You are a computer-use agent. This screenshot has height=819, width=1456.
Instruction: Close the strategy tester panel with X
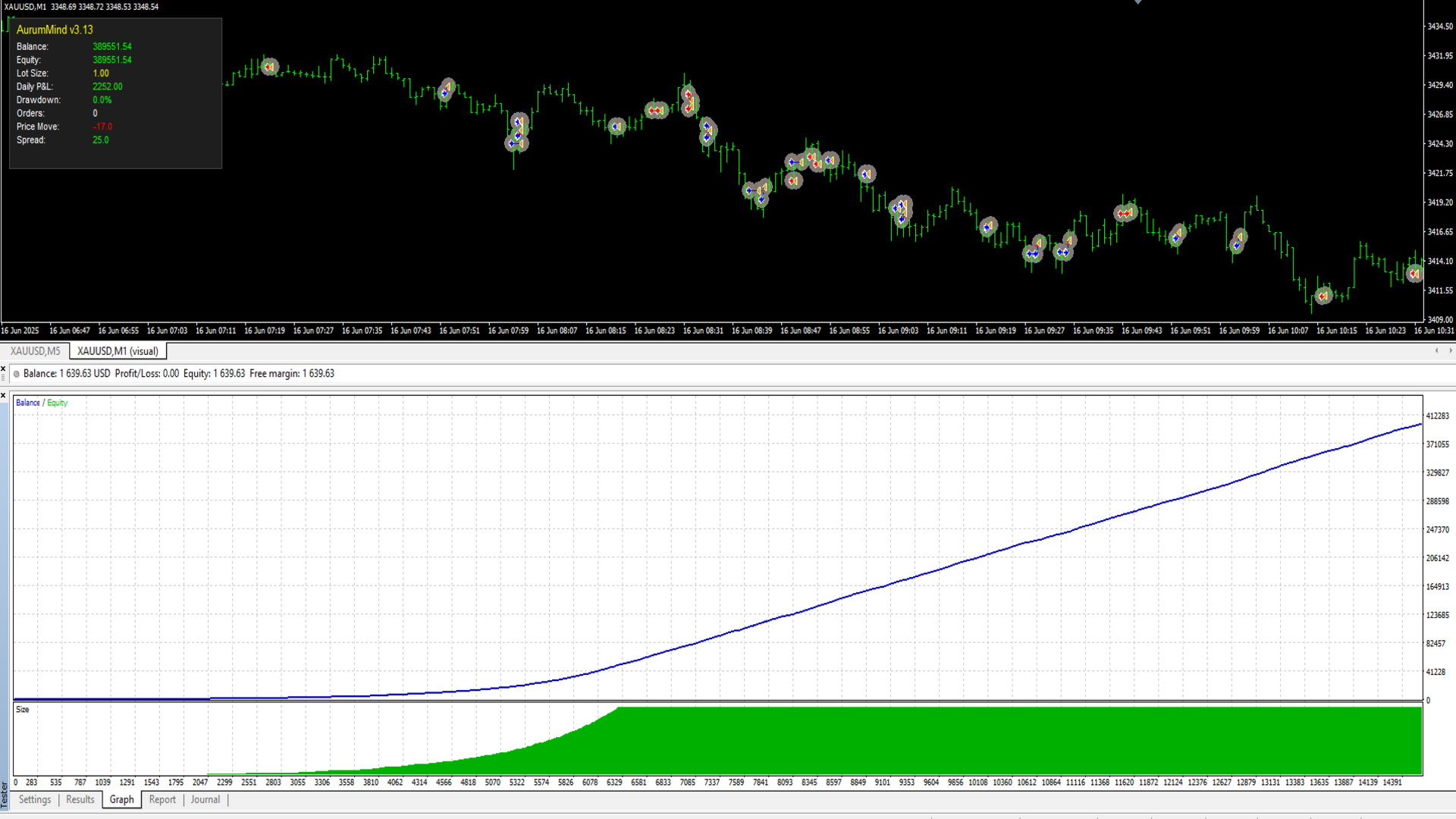3,395
